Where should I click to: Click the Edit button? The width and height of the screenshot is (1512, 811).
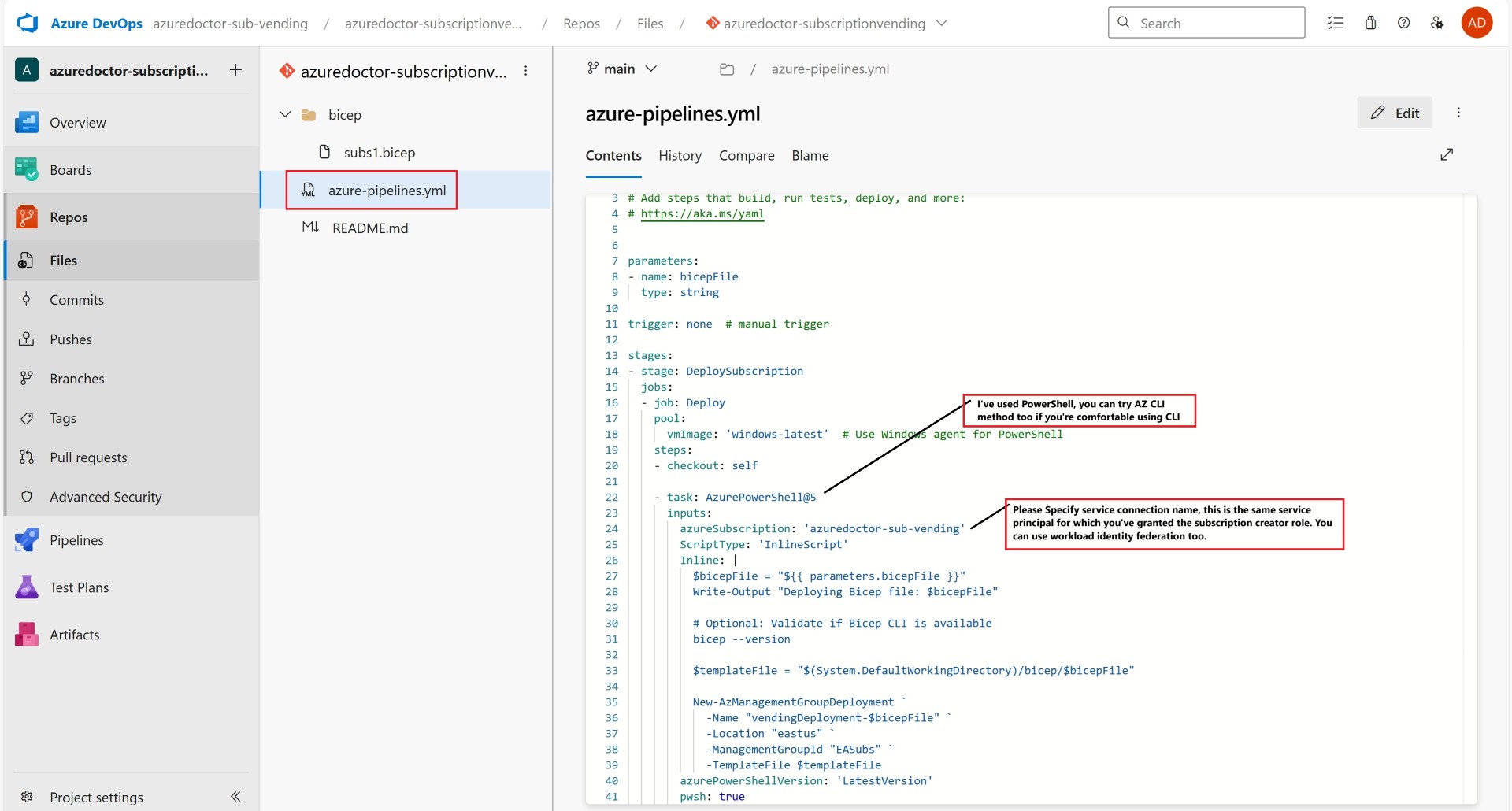coord(1395,113)
